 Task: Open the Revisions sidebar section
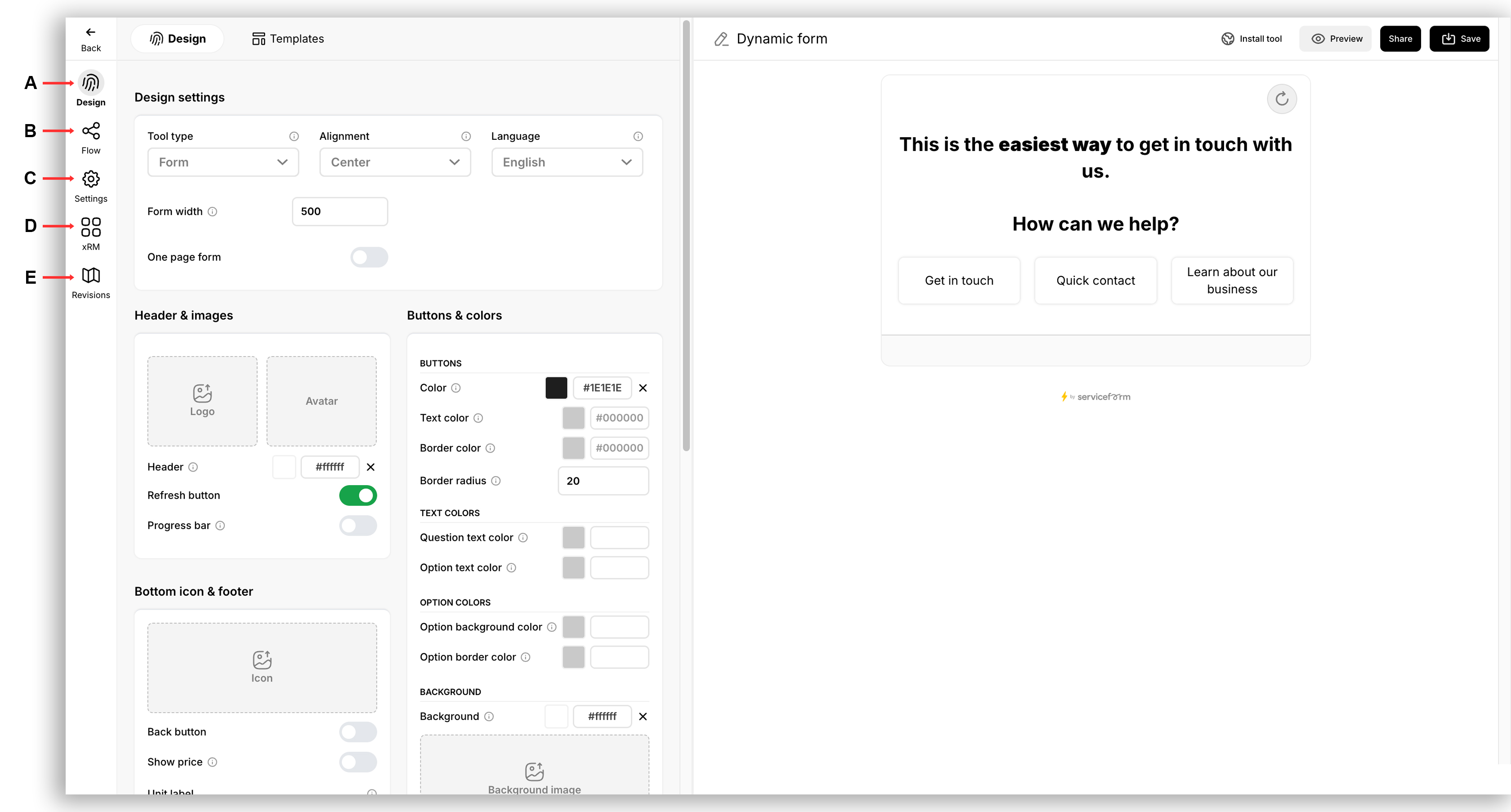(x=90, y=283)
